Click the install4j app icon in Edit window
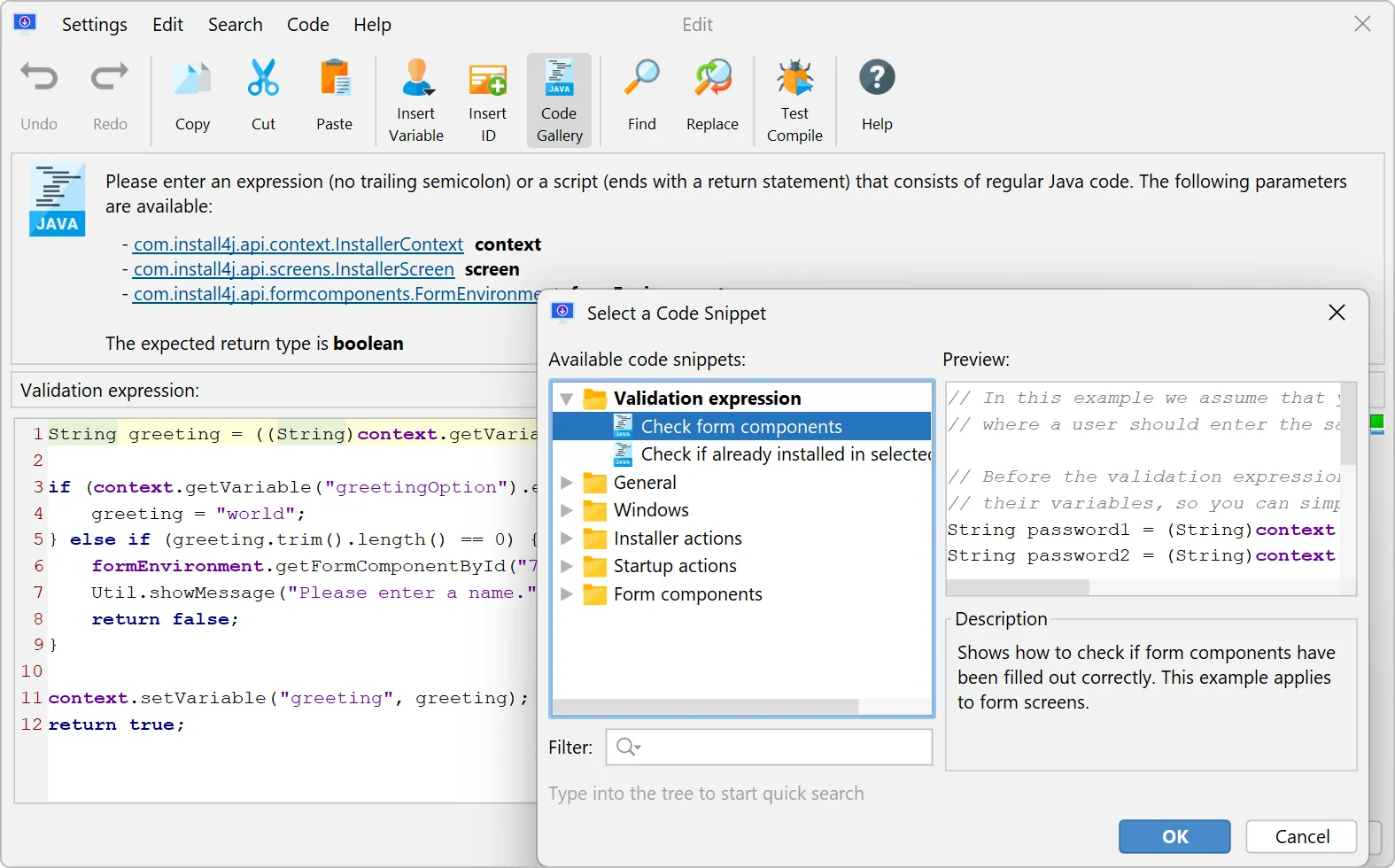The image size is (1395, 868). click(25, 23)
